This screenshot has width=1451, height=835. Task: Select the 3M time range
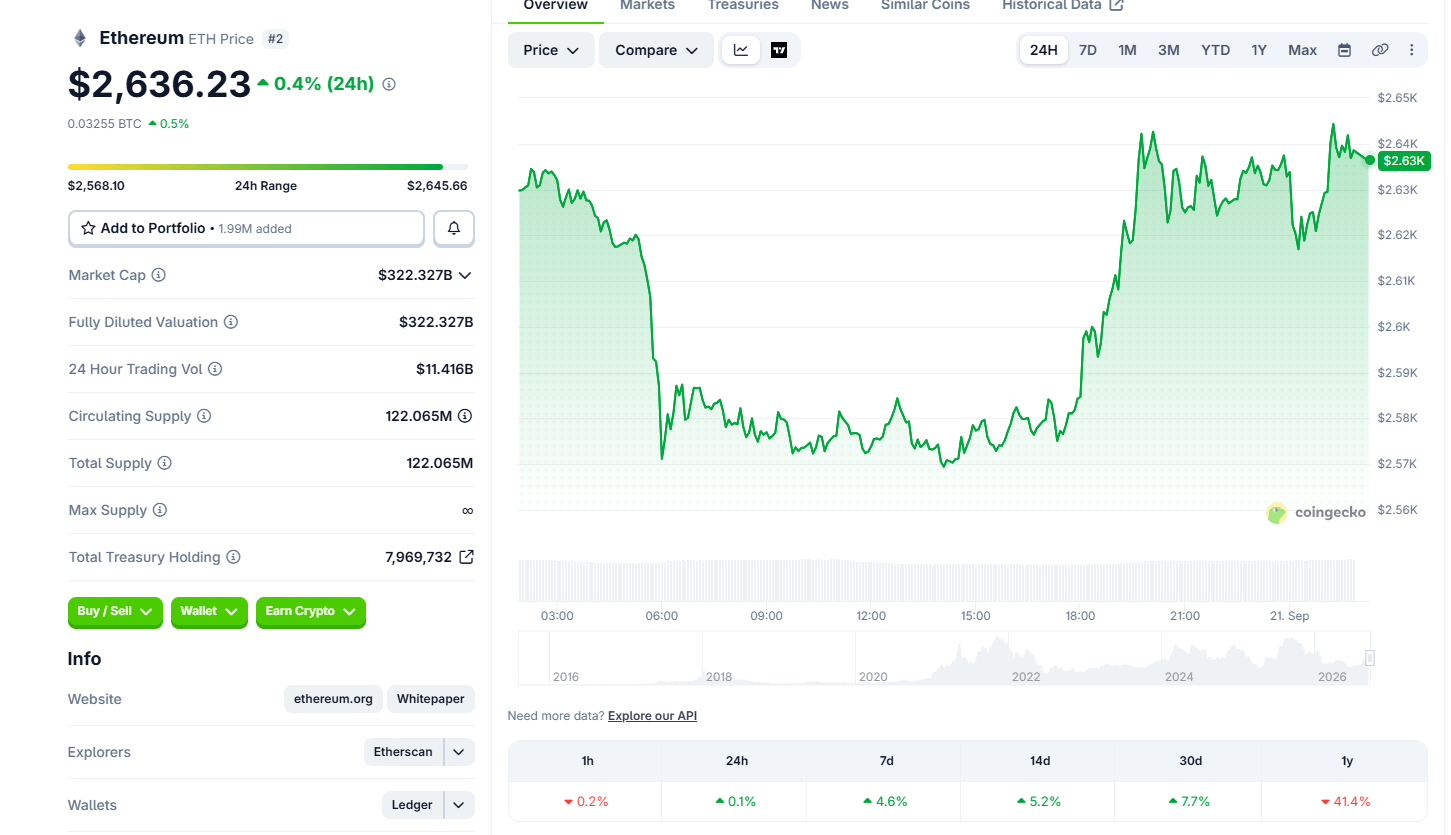tap(1169, 50)
